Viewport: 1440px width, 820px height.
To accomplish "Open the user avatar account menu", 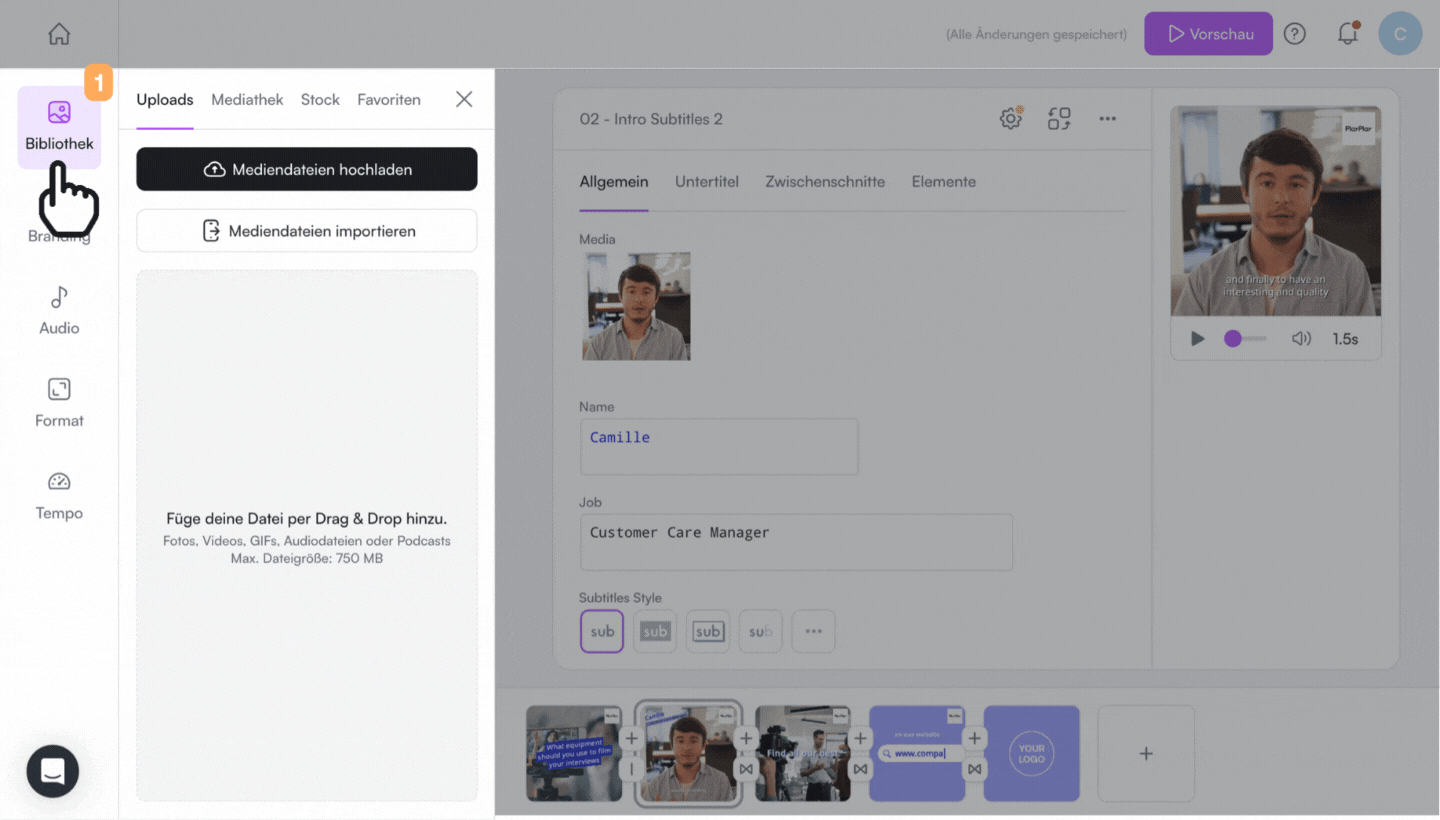I will pyautogui.click(x=1400, y=34).
